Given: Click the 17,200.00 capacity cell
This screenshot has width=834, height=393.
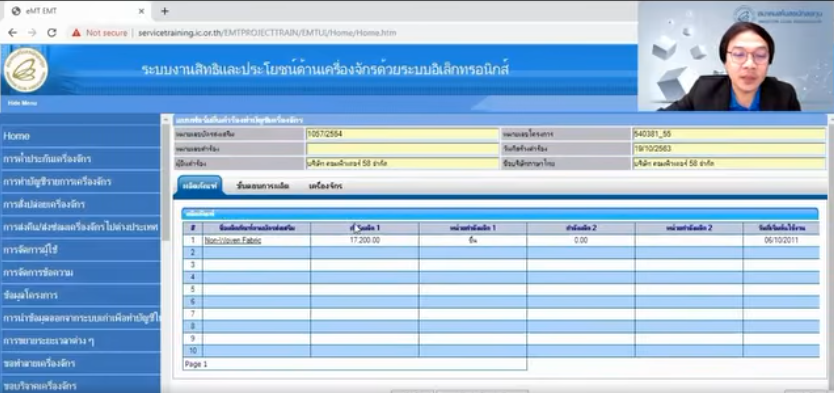Looking at the screenshot, I should click(365, 240).
